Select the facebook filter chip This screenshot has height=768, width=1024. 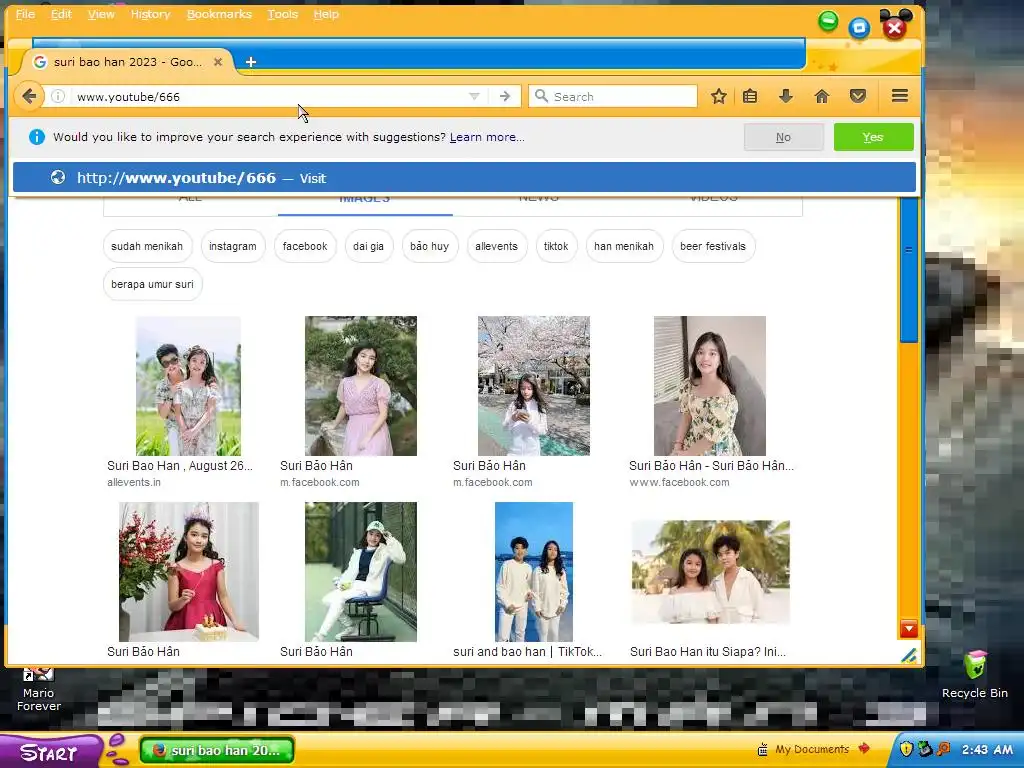(305, 246)
